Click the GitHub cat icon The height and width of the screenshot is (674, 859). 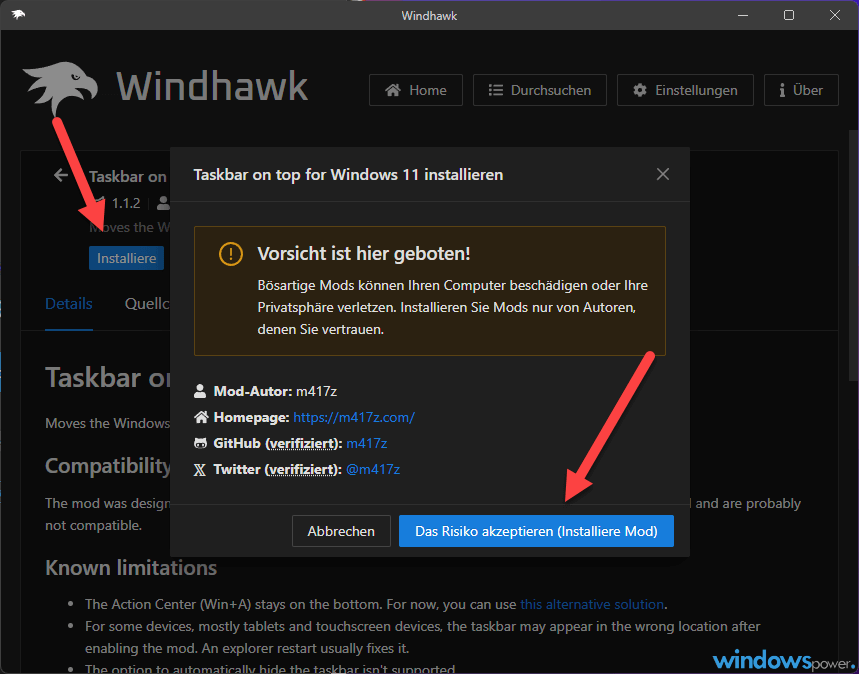coord(201,443)
